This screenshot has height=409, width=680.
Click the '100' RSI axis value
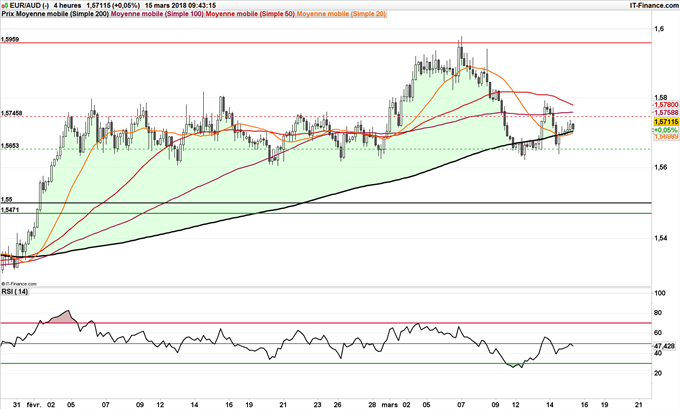point(660,293)
